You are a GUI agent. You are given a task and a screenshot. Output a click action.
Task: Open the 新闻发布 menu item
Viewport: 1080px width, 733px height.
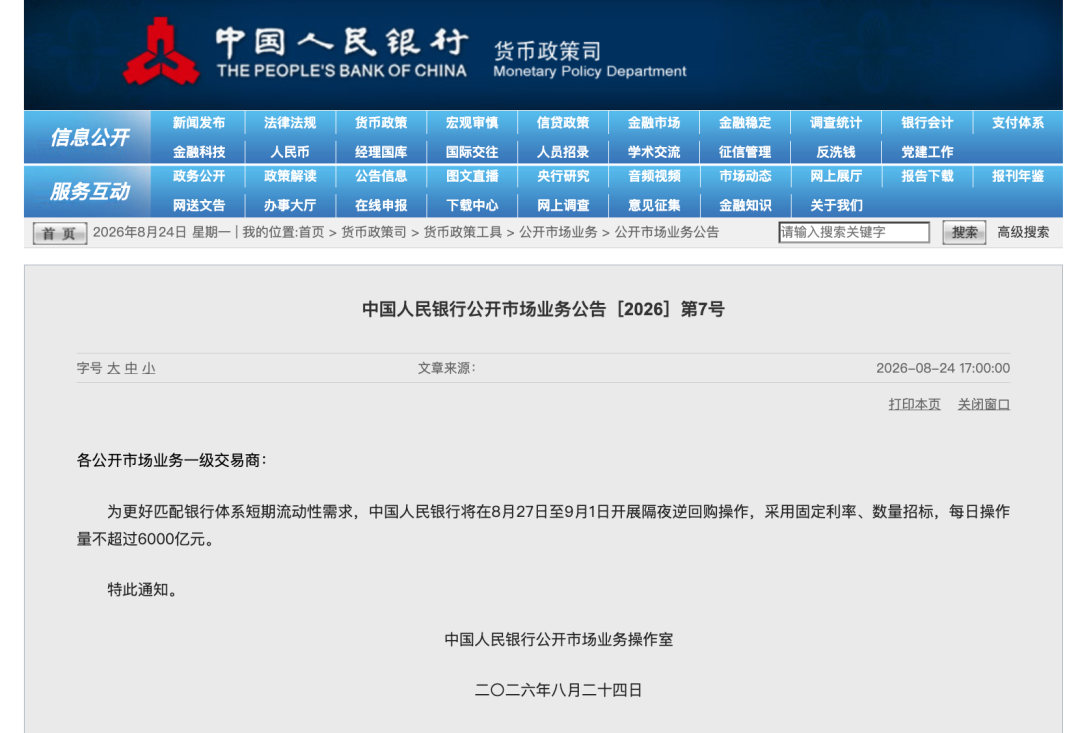pyautogui.click(x=198, y=123)
